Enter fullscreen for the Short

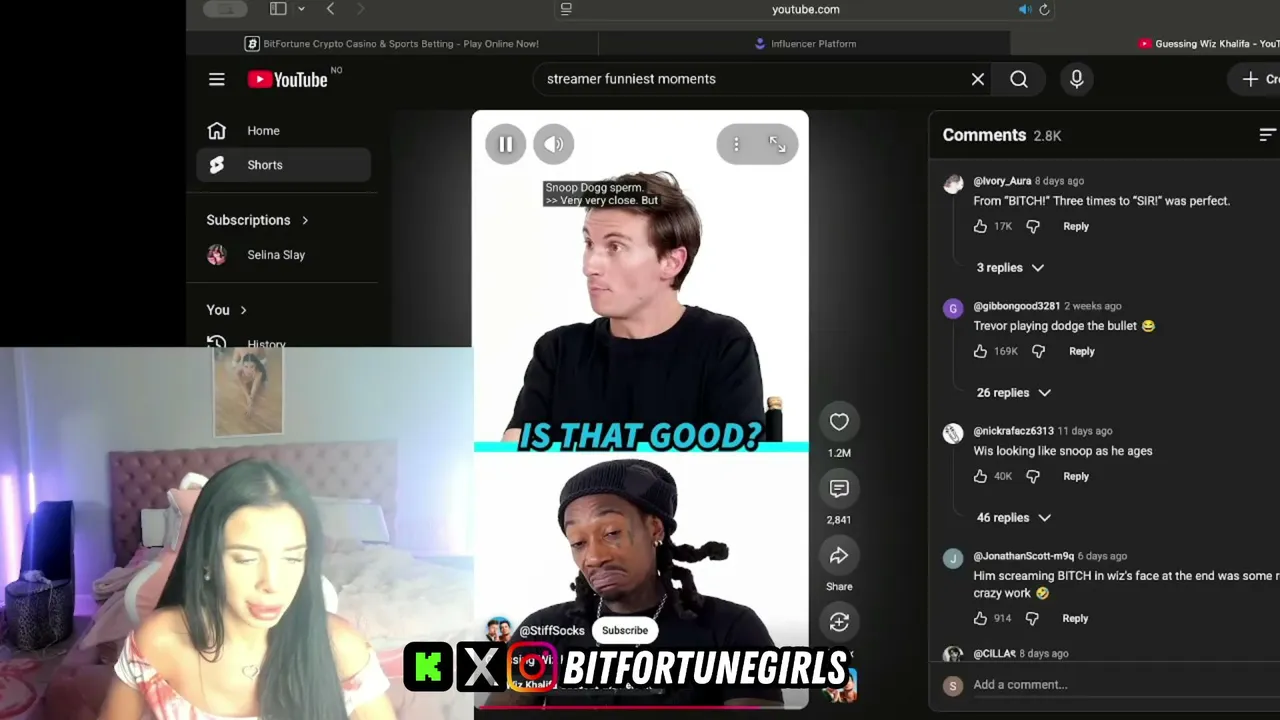point(777,144)
